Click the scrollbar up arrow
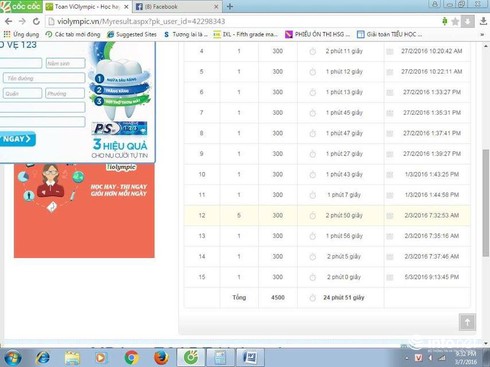 (486, 46)
